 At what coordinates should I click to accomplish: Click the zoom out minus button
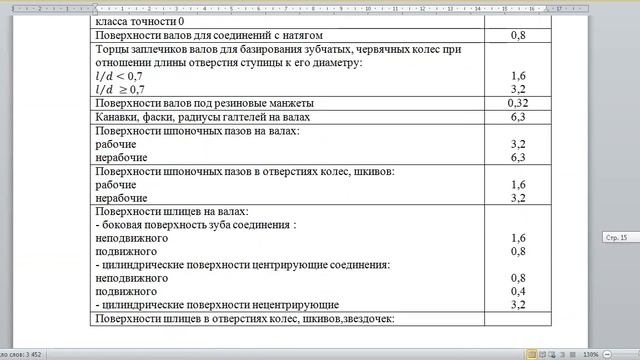(x=608, y=354)
